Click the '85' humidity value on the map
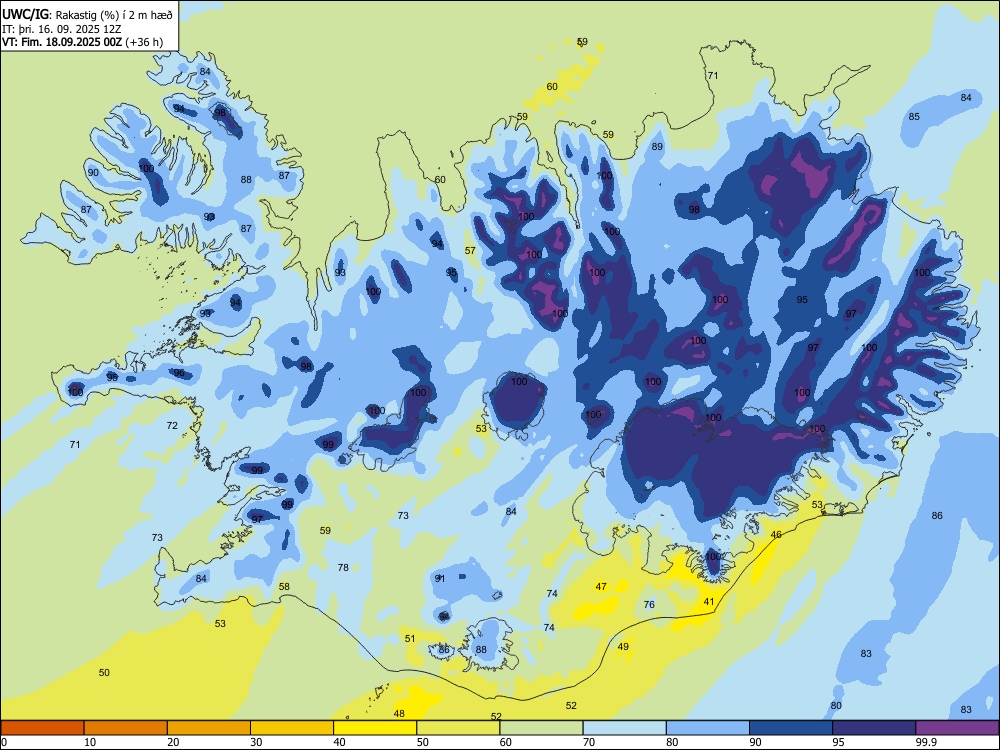The image size is (1000, 750). (x=914, y=116)
